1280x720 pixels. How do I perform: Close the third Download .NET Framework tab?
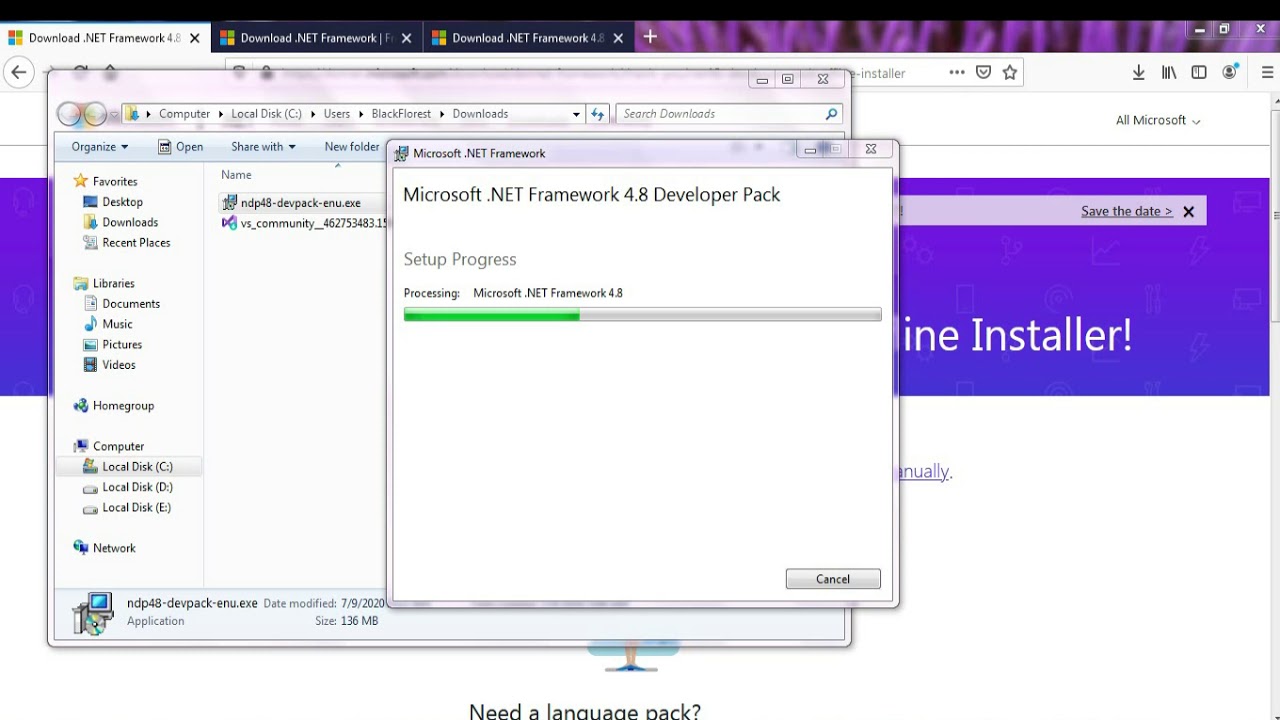[618, 38]
